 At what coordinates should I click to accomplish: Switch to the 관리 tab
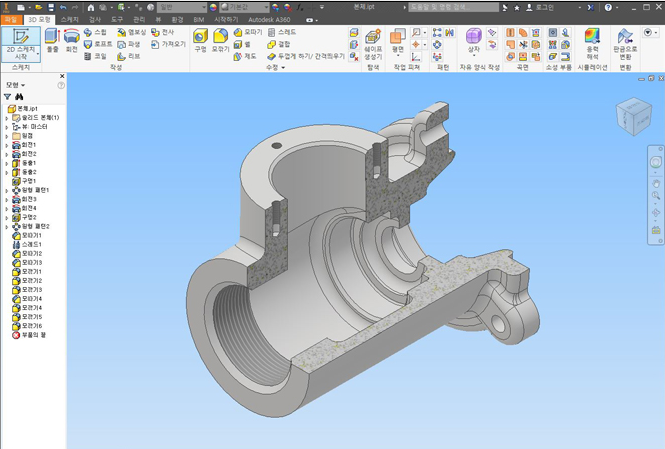point(139,20)
